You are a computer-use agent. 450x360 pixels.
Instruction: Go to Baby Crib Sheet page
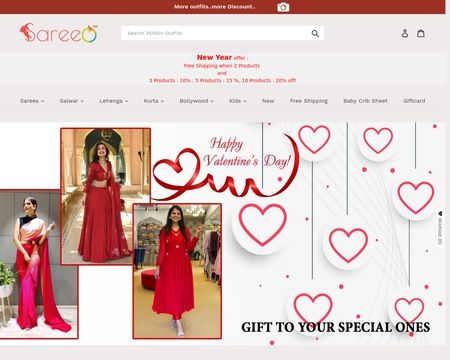pos(365,101)
